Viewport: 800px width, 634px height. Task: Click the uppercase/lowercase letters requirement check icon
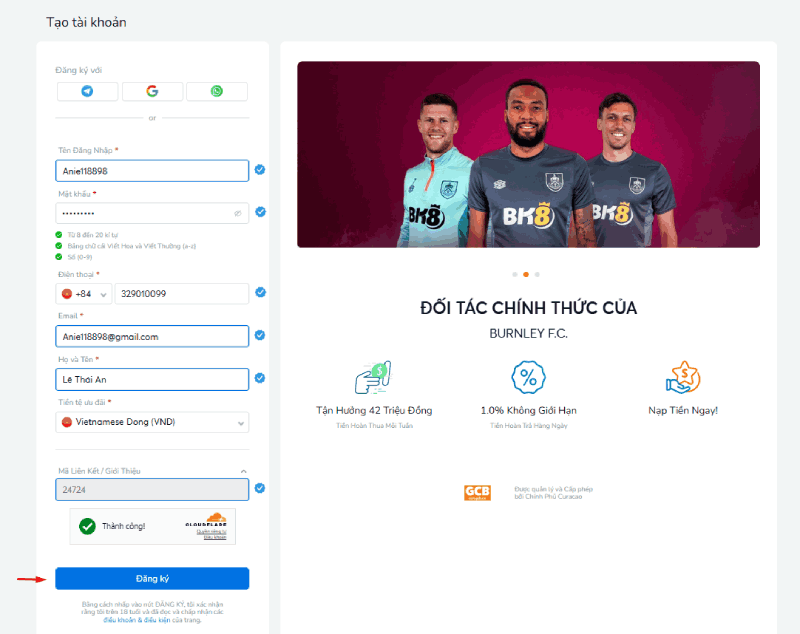[59, 246]
